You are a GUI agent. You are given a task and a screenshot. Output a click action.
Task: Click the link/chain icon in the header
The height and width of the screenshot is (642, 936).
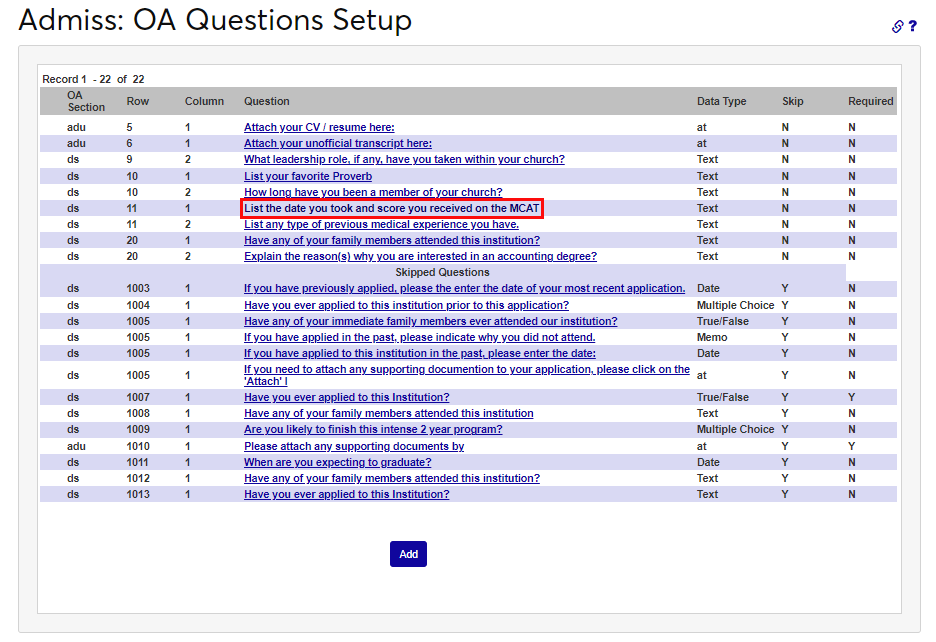tap(899, 27)
